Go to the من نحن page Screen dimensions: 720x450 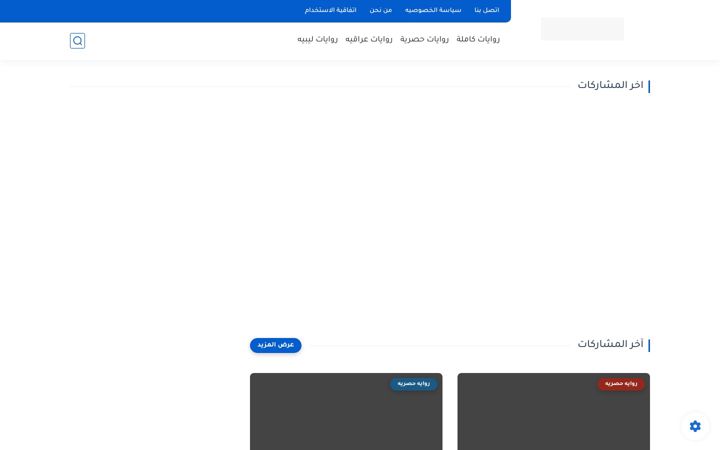pyautogui.click(x=381, y=10)
